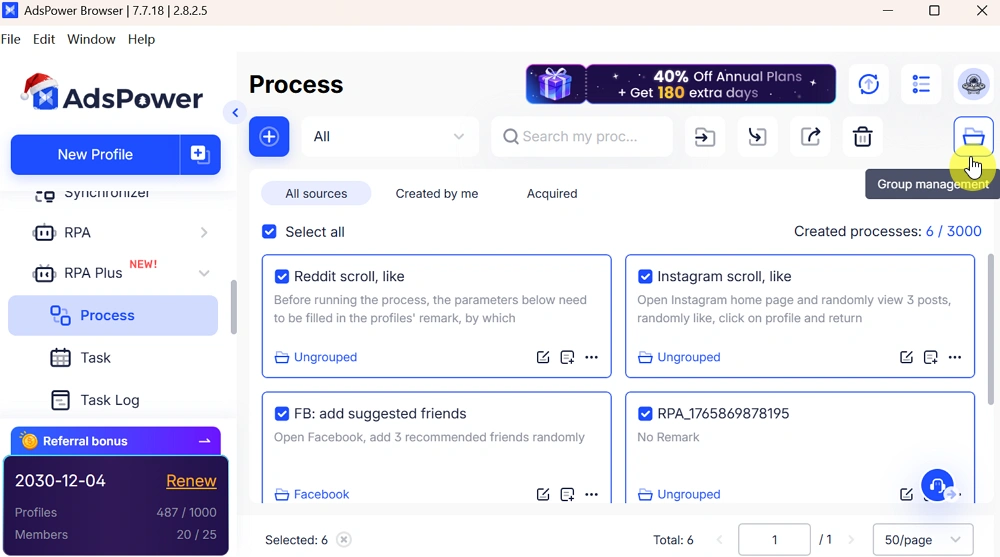1000x557 pixels.
Task: Switch to Created by me tab
Action: click(x=437, y=193)
